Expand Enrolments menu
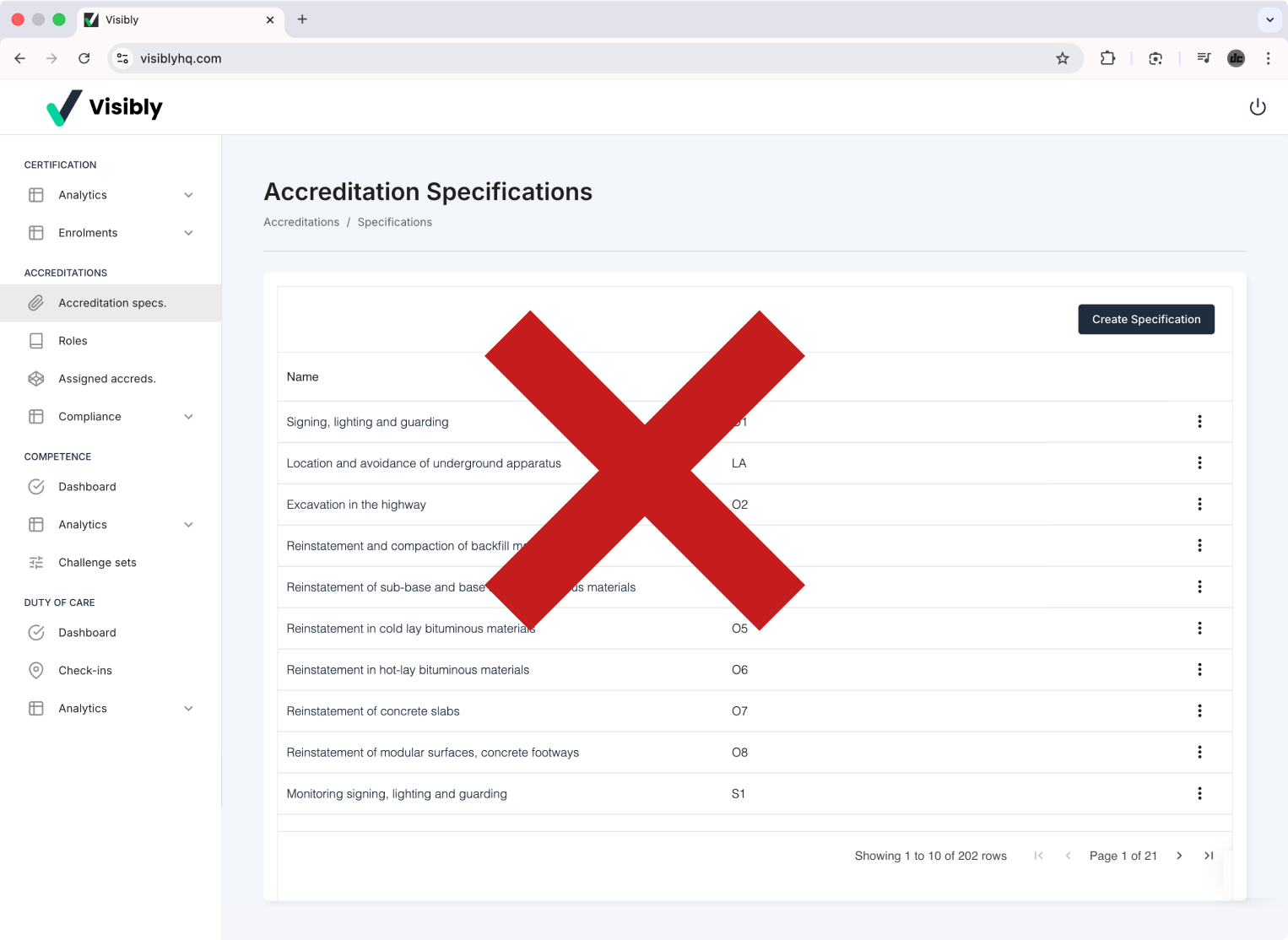Screen dimensions: 1288x940 [x=111, y=233]
